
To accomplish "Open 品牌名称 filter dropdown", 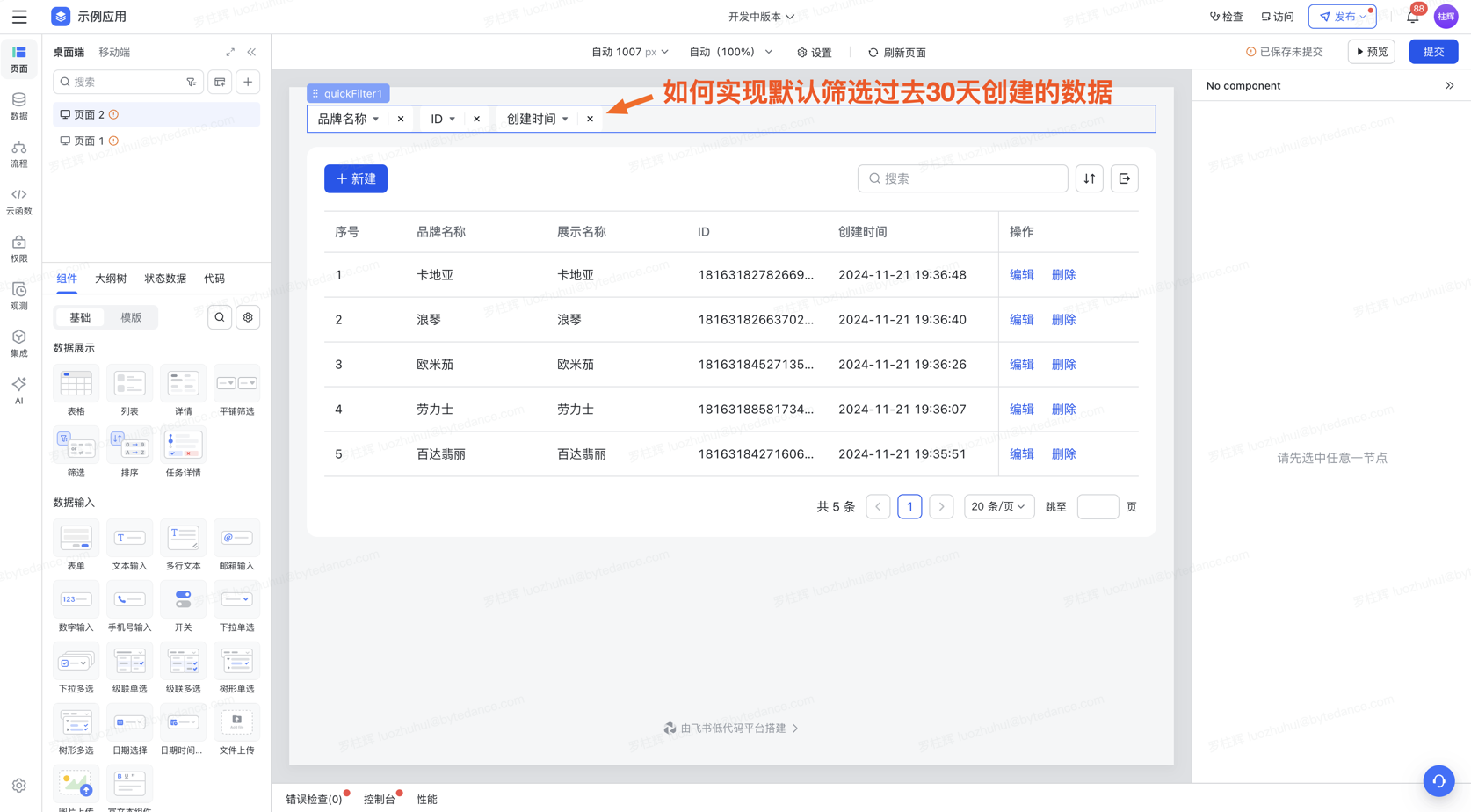I will (x=348, y=119).
